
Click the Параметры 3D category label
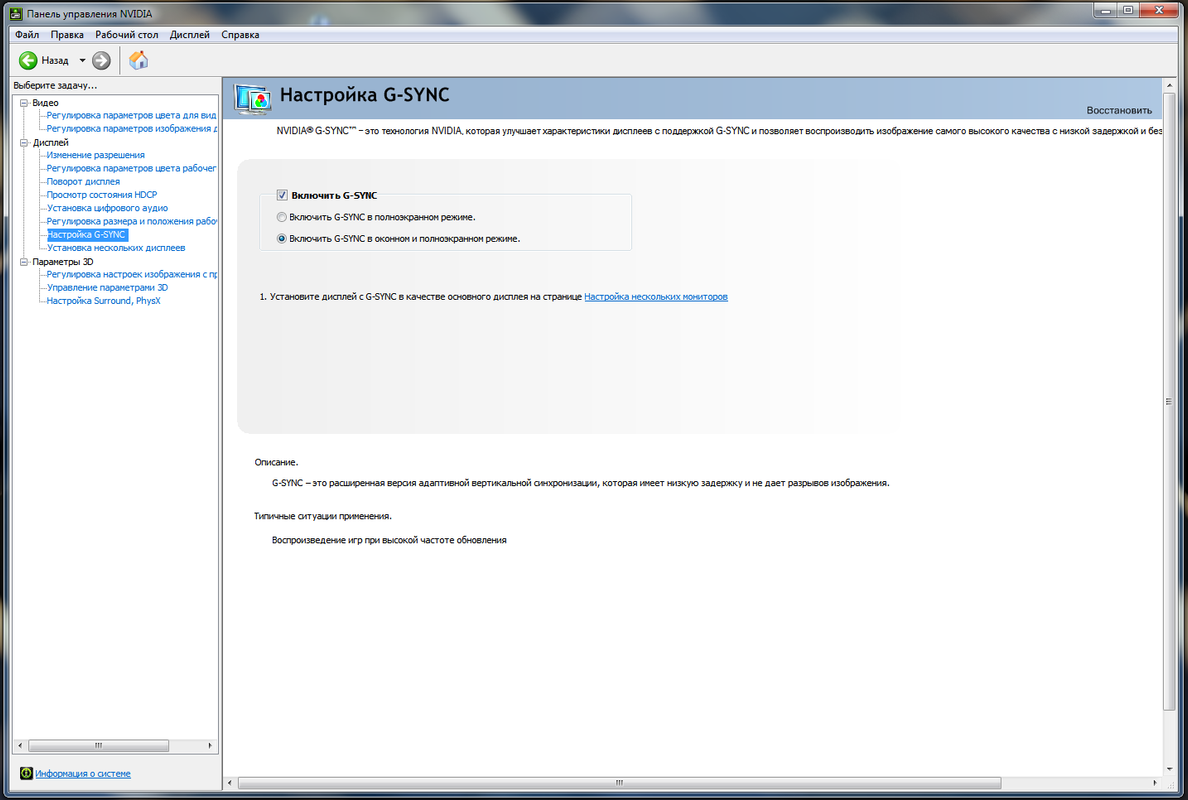pos(63,262)
